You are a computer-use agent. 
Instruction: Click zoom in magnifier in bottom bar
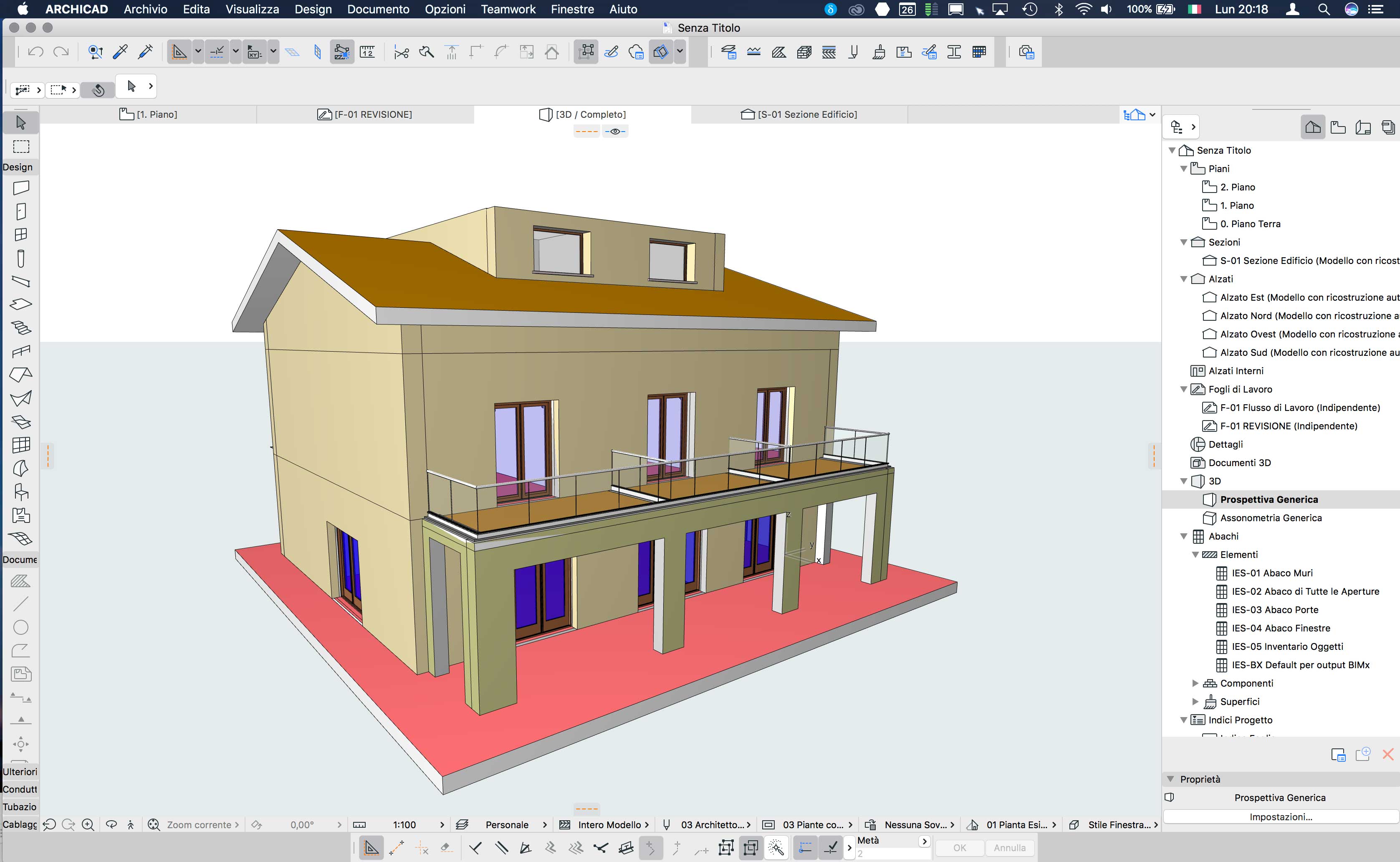click(88, 824)
